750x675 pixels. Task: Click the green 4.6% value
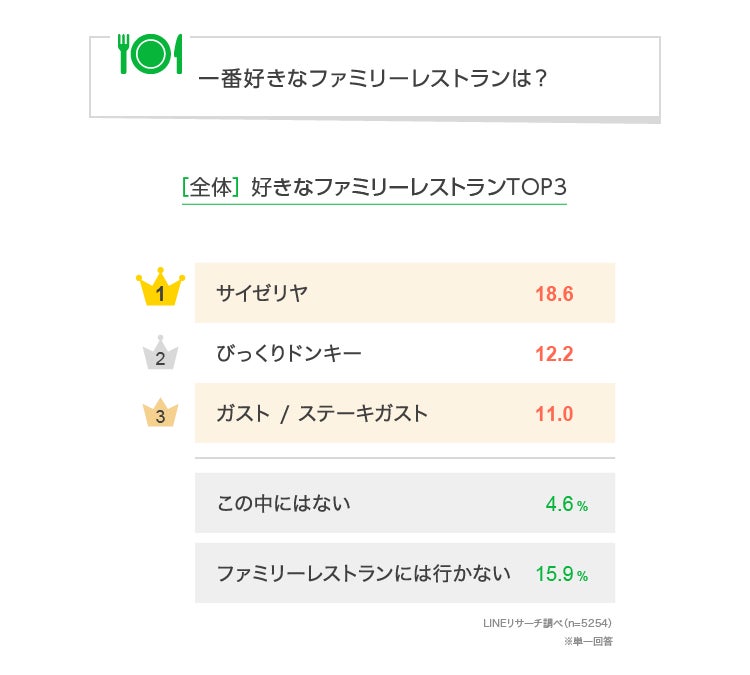[x=566, y=504]
